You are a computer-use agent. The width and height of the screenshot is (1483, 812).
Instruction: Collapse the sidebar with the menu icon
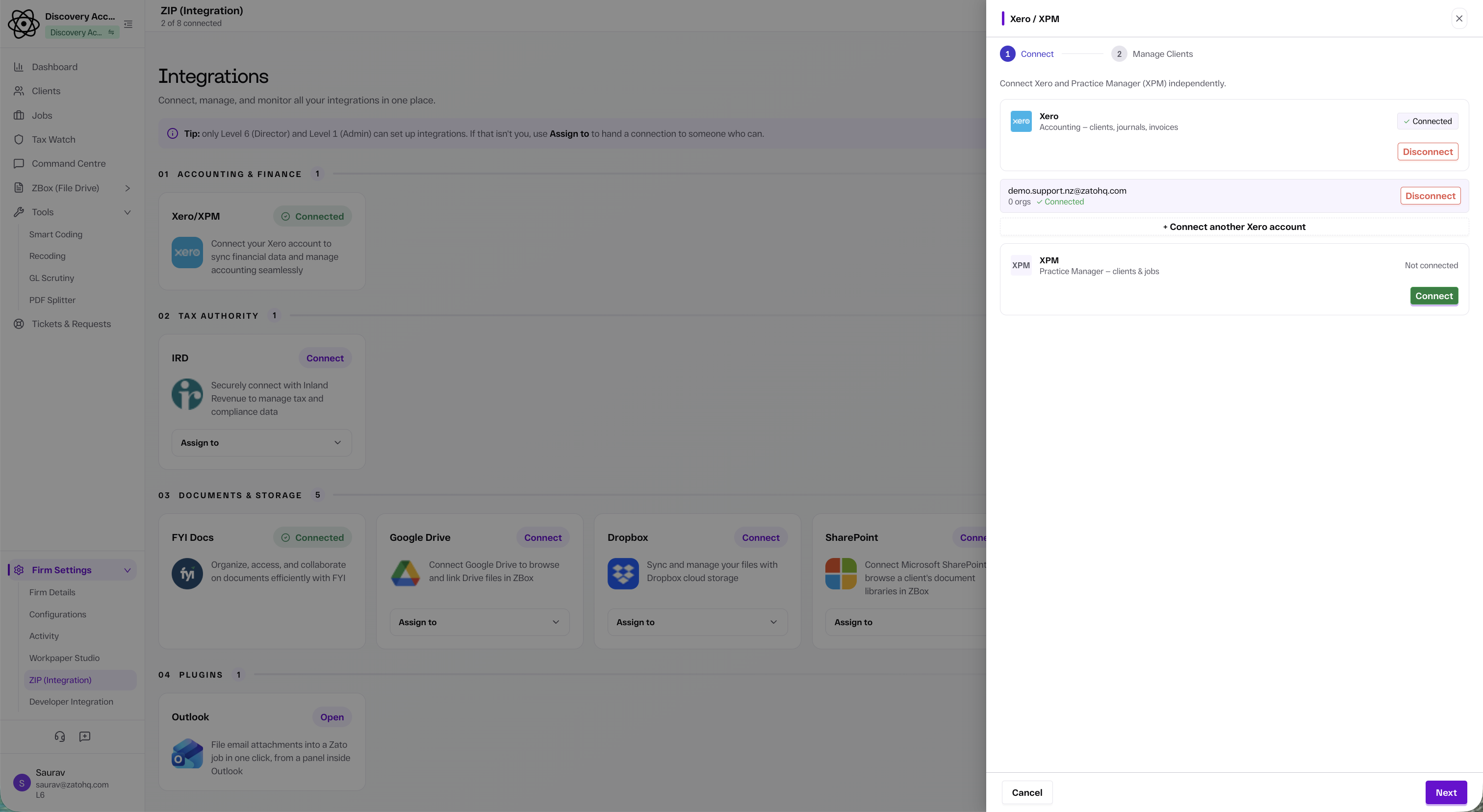tap(128, 24)
